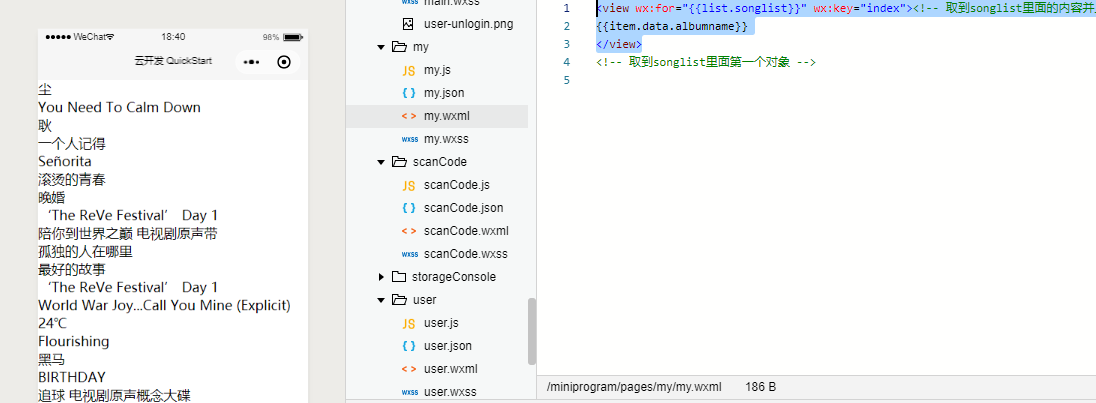Click the JS icon beside user.js
1096x403 pixels.
(408, 323)
